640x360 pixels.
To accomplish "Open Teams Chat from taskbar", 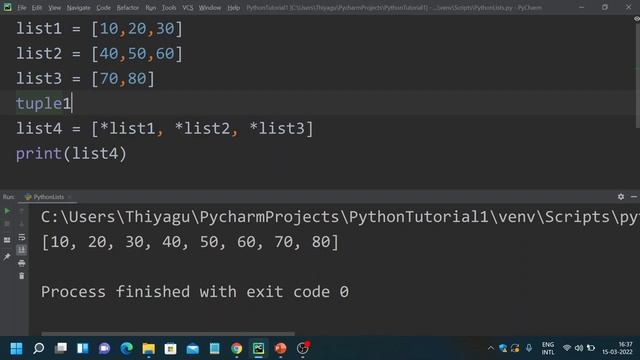I will pyautogui.click(x=104, y=348).
